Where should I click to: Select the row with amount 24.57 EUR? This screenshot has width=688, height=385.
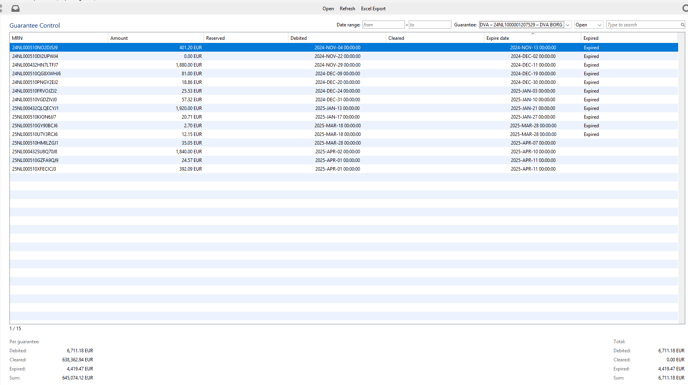tap(344, 160)
